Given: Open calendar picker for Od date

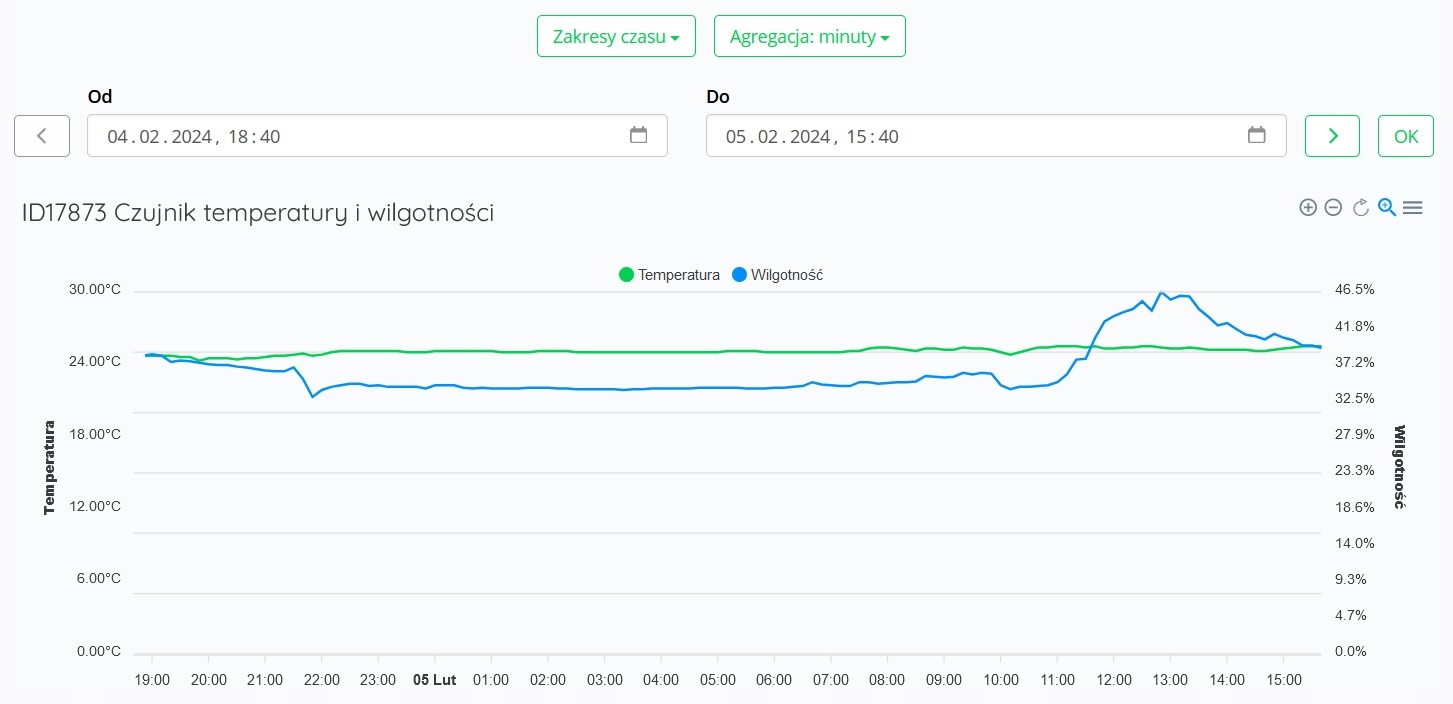Looking at the screenshot, I should tap(638, 136).
